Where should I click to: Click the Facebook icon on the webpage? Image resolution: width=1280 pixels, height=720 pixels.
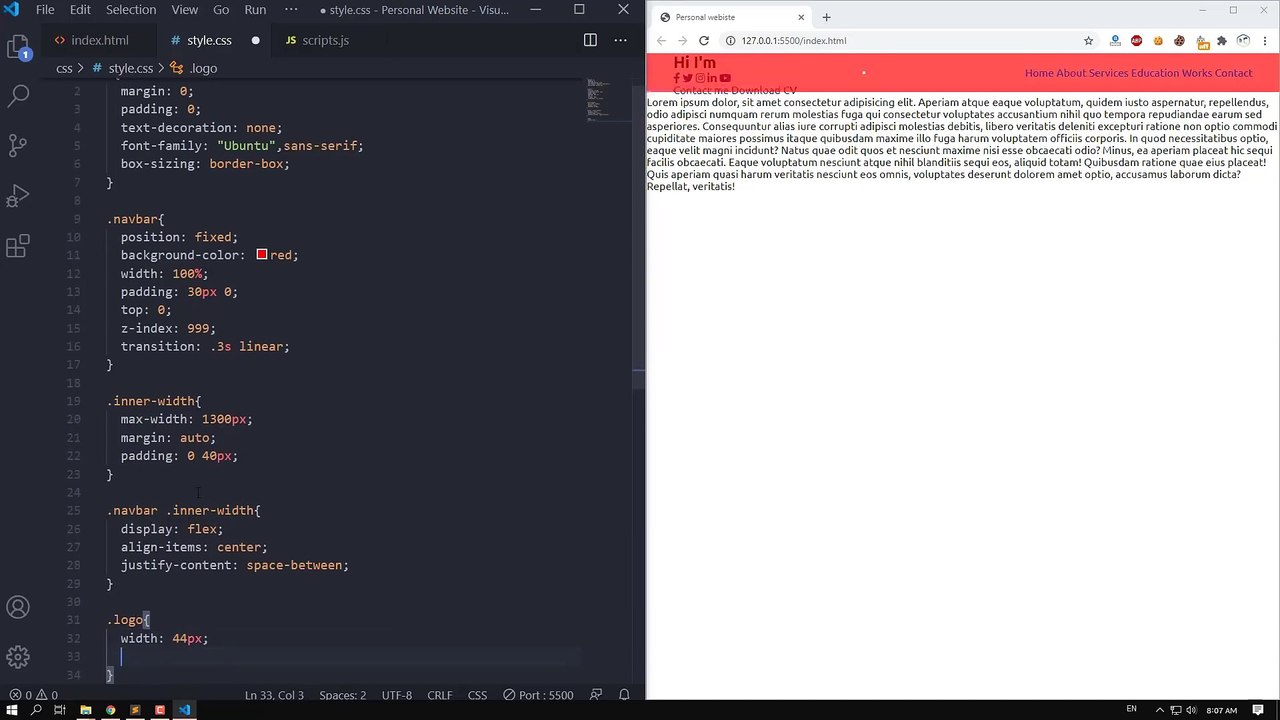[x=677, y=78]
